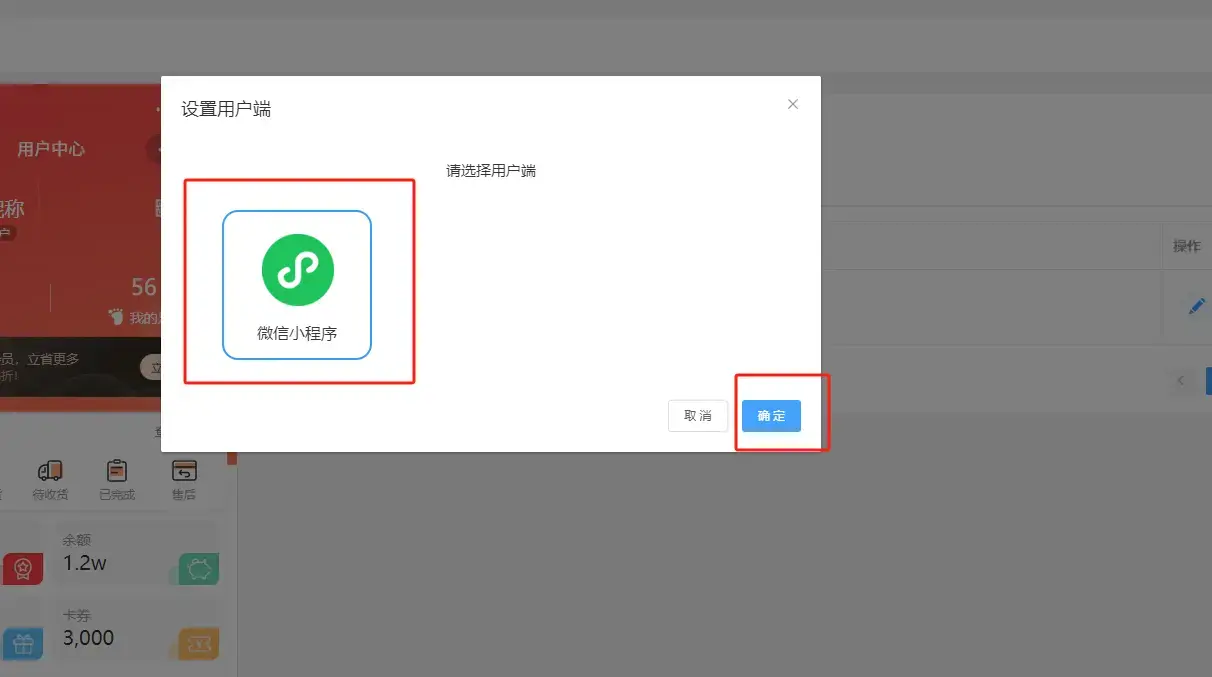
Task: Close the 设置用户端 dialog with the X
Action: point(793,104)
